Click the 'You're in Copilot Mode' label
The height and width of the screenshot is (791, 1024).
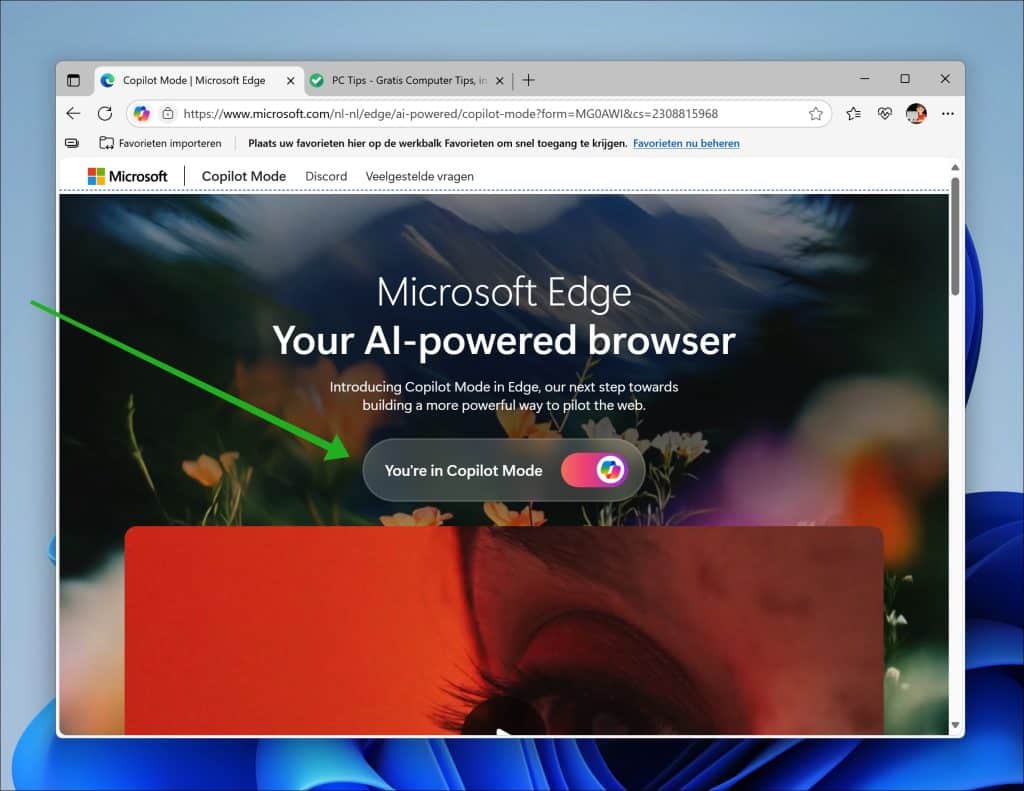463,470
